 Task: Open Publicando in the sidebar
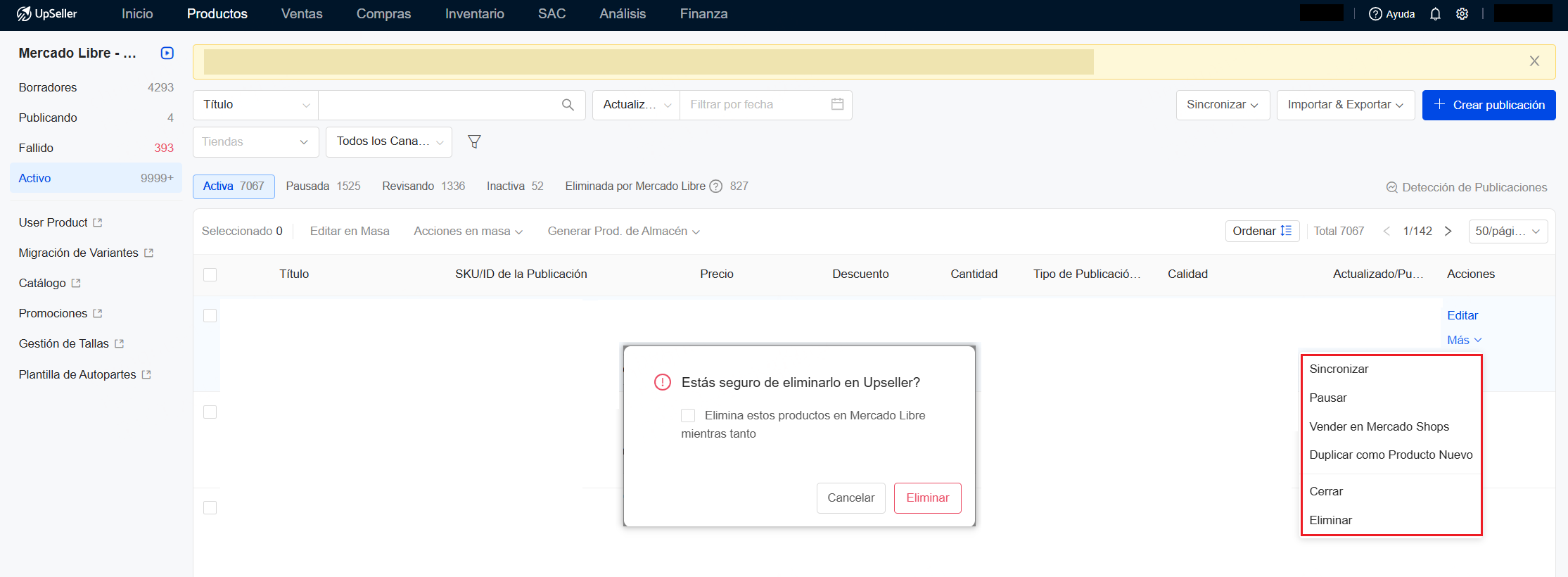[x=96, y=118]
